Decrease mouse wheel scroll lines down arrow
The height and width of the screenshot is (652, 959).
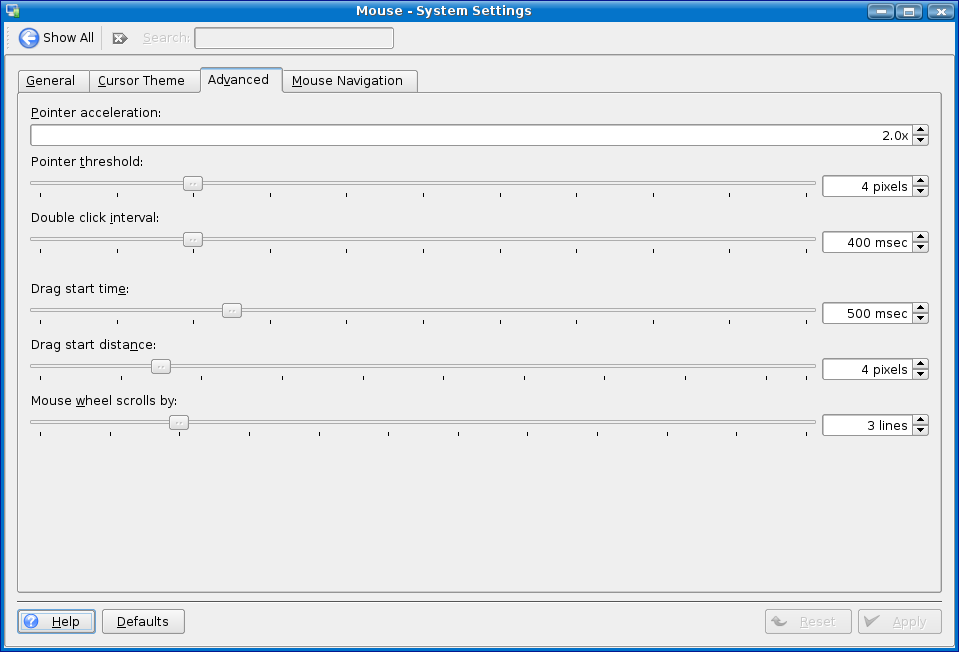[x=920, y=430]
